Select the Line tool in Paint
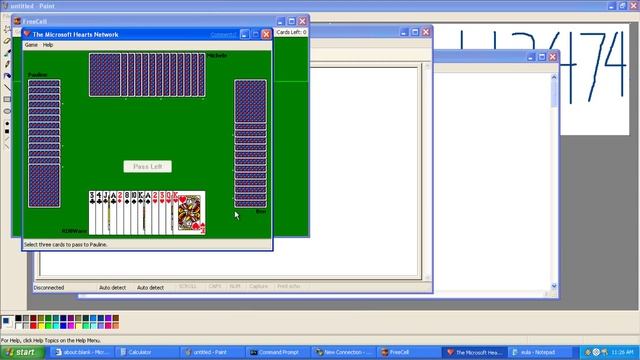Viewport: 640px width, 360px height. point(7,87)
